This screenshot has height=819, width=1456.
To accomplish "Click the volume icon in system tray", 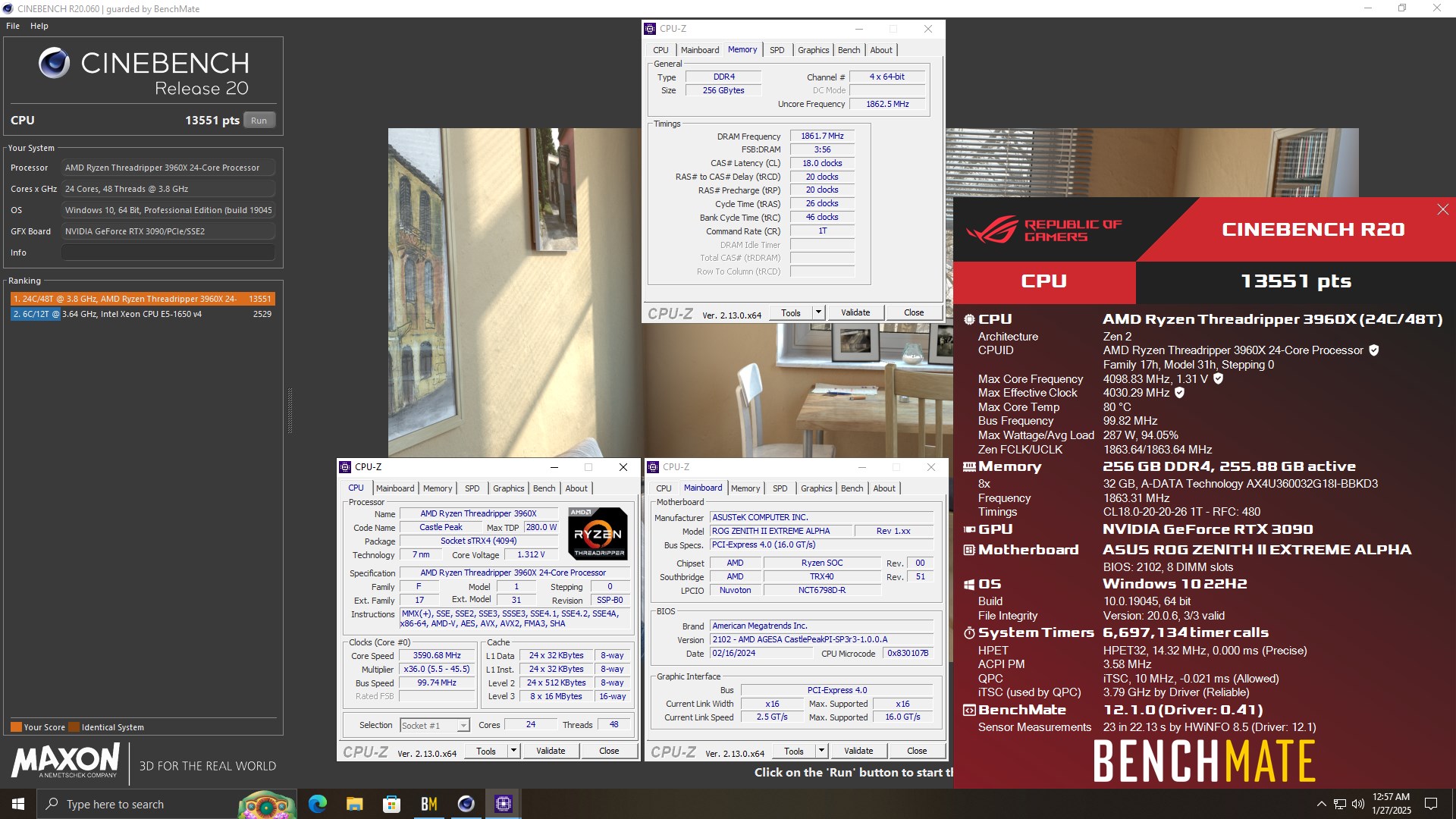I will [x=1357, y=804].
